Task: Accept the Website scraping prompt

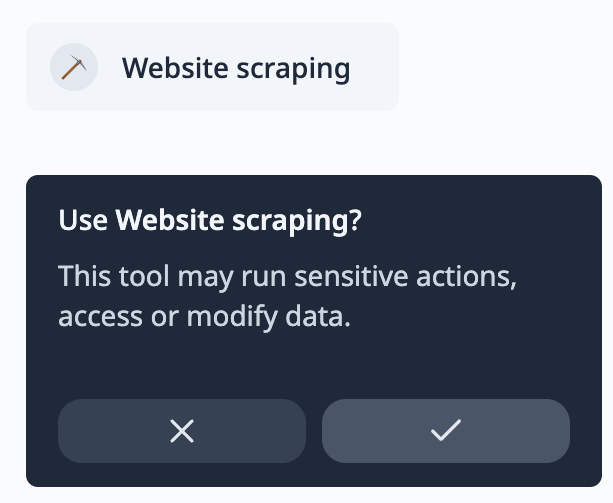Action: point(446,431)
